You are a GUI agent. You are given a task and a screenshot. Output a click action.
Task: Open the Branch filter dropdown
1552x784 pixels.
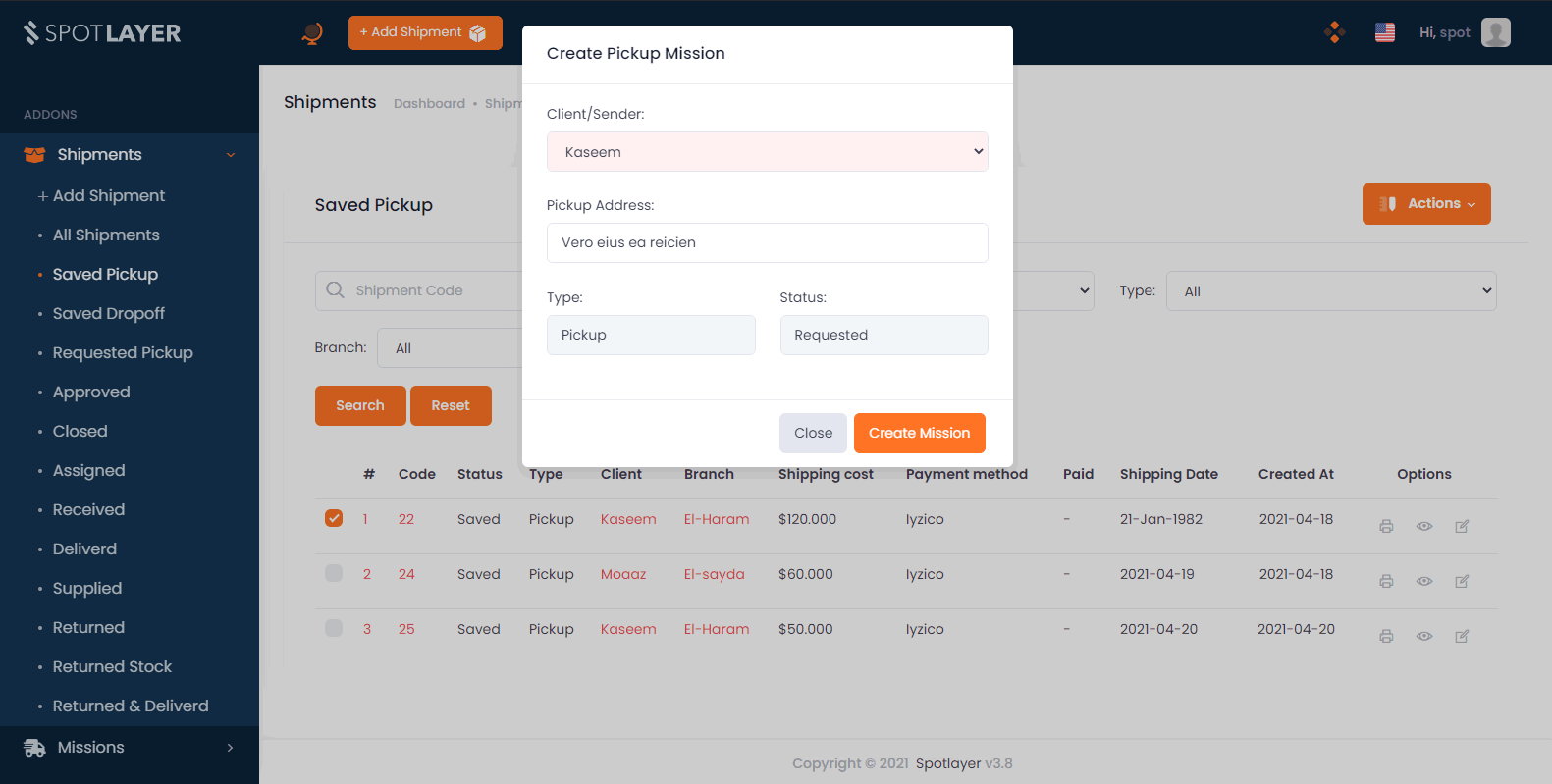click(x=450, y=348)
